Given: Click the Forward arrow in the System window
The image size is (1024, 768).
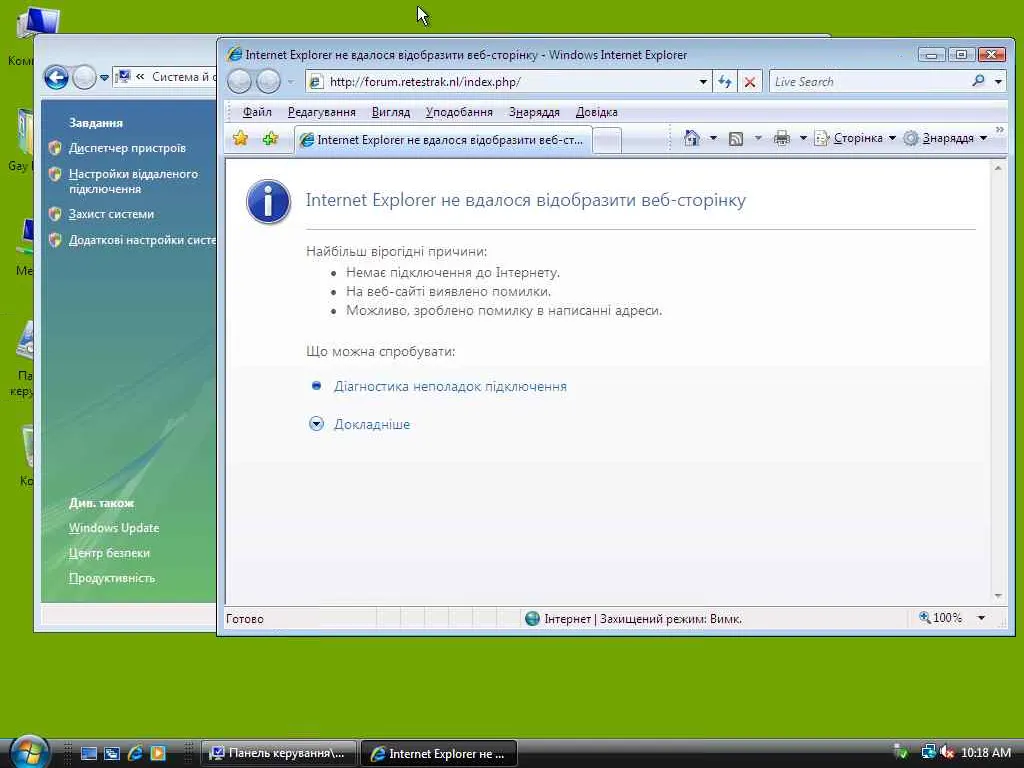Looking at the screenshot, I should click(84, 78).
